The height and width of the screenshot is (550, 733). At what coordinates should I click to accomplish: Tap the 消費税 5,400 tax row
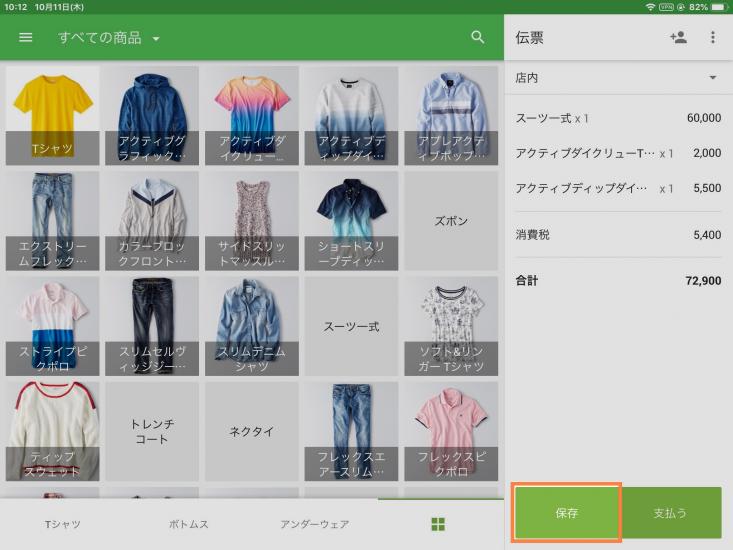(x=618, y=235)
